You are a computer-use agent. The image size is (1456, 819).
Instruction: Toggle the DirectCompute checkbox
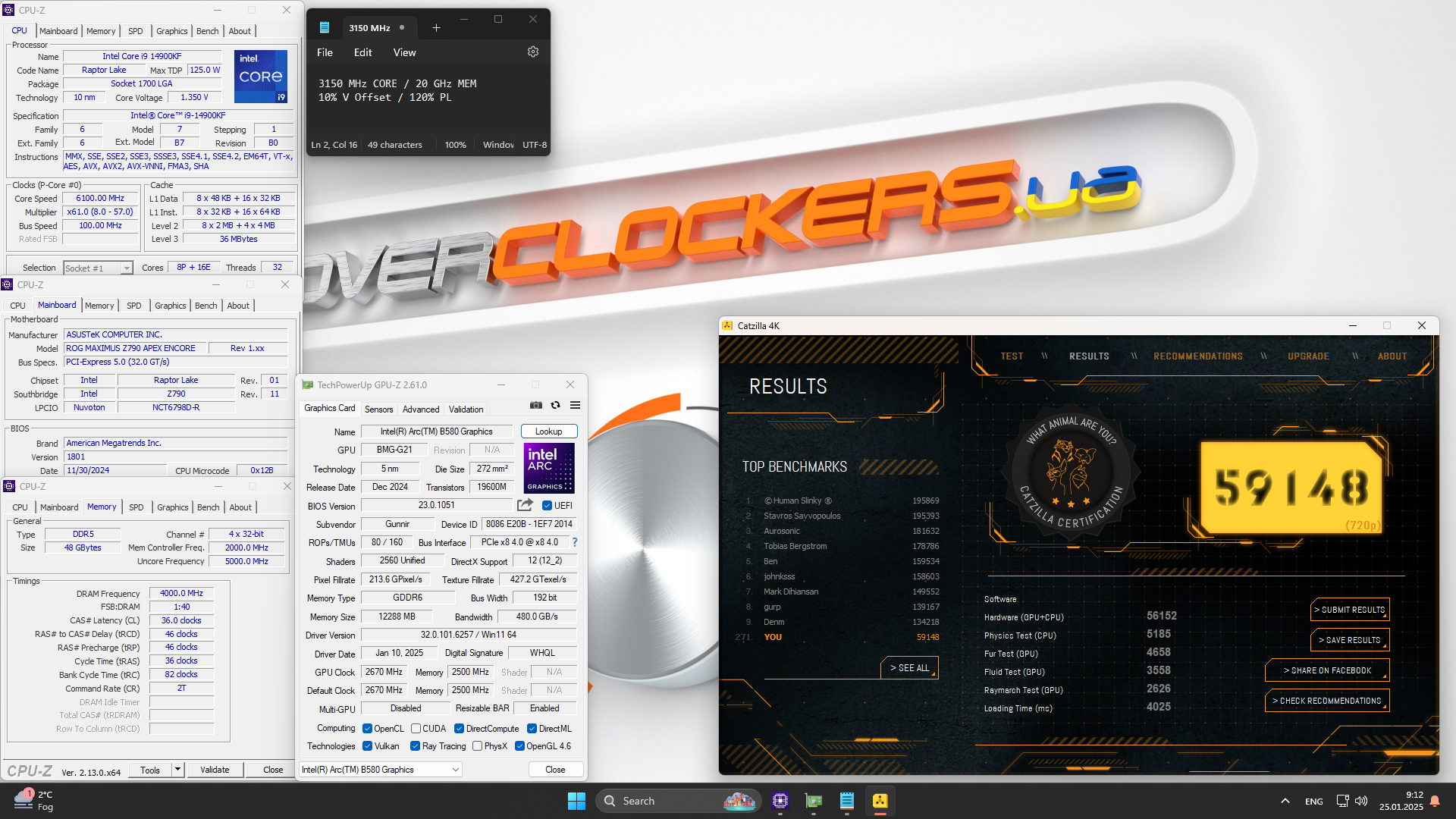click(x=459, y=729)
